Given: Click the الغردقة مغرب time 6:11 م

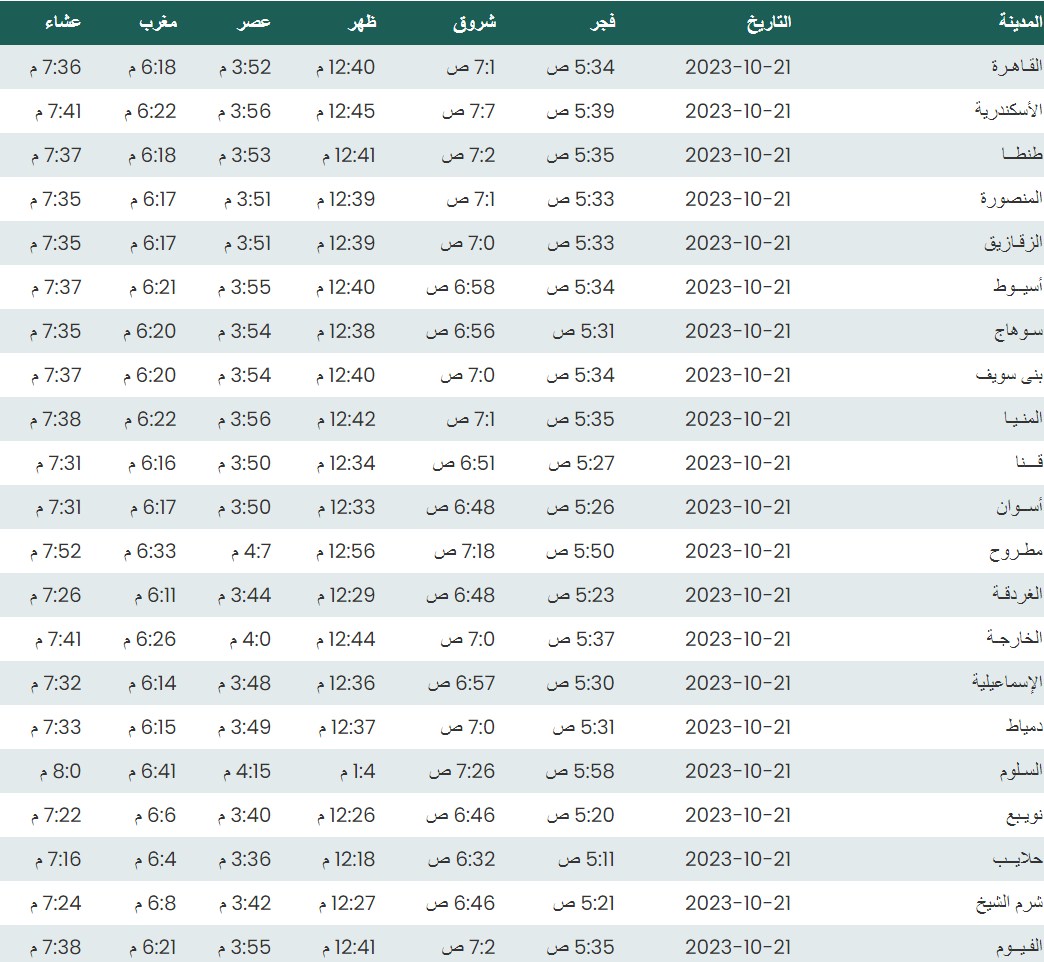Looking at the screenshot, I should [151, 595].
